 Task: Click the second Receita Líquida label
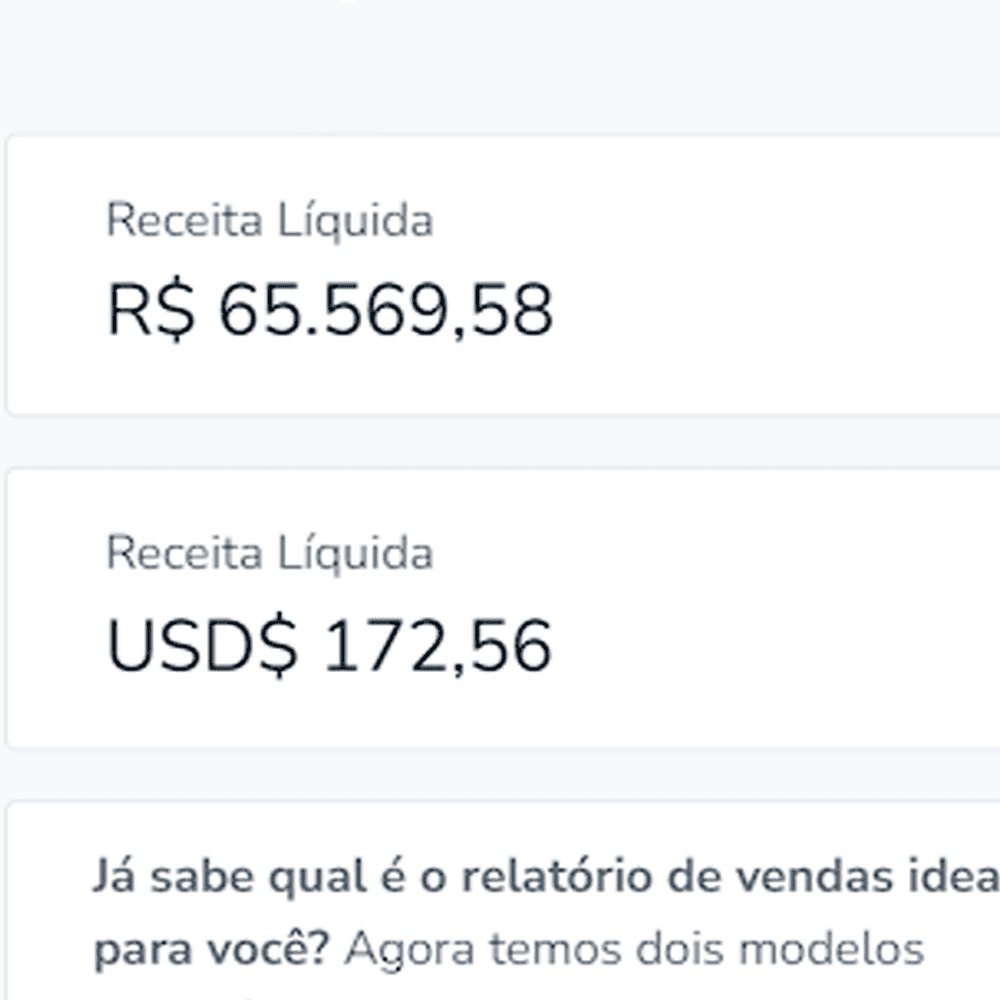269,553
